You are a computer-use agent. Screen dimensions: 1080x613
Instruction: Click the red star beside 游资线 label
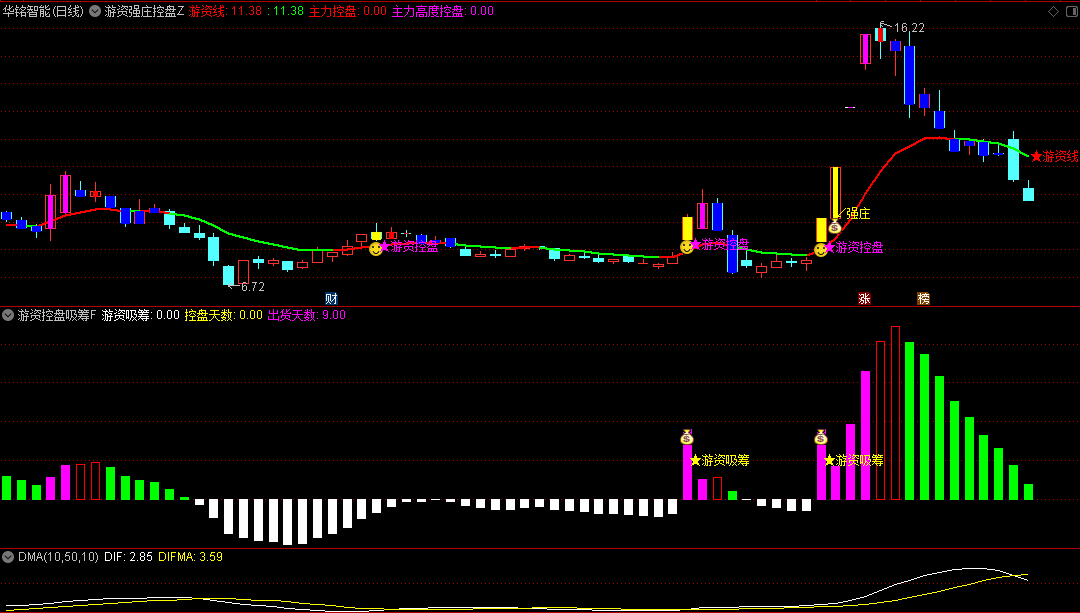tap(1036, 156)
